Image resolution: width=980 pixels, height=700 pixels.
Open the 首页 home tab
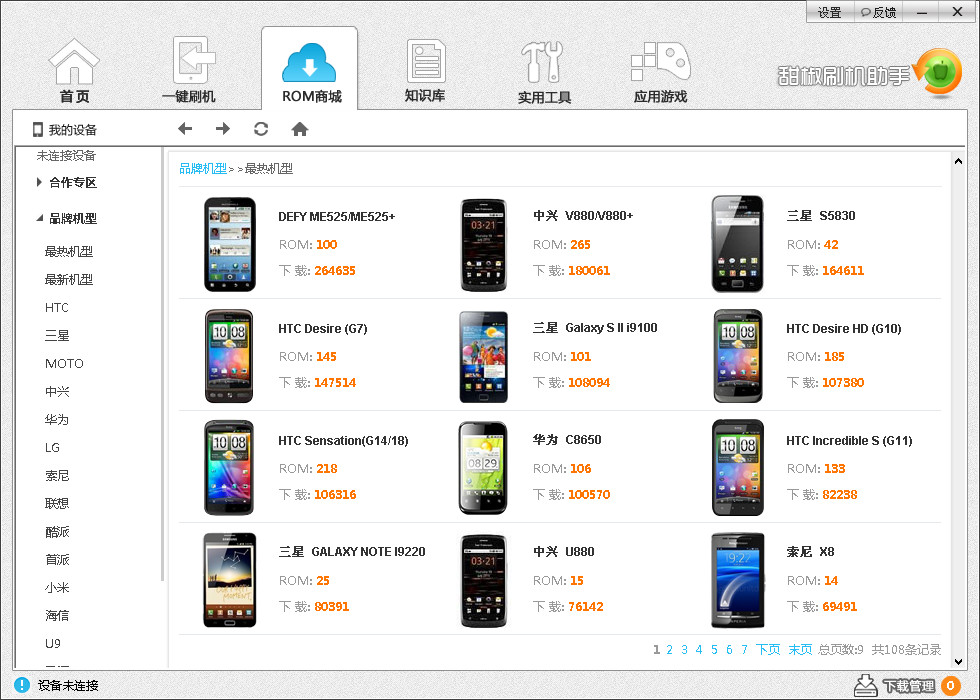[x=74, y=71]
